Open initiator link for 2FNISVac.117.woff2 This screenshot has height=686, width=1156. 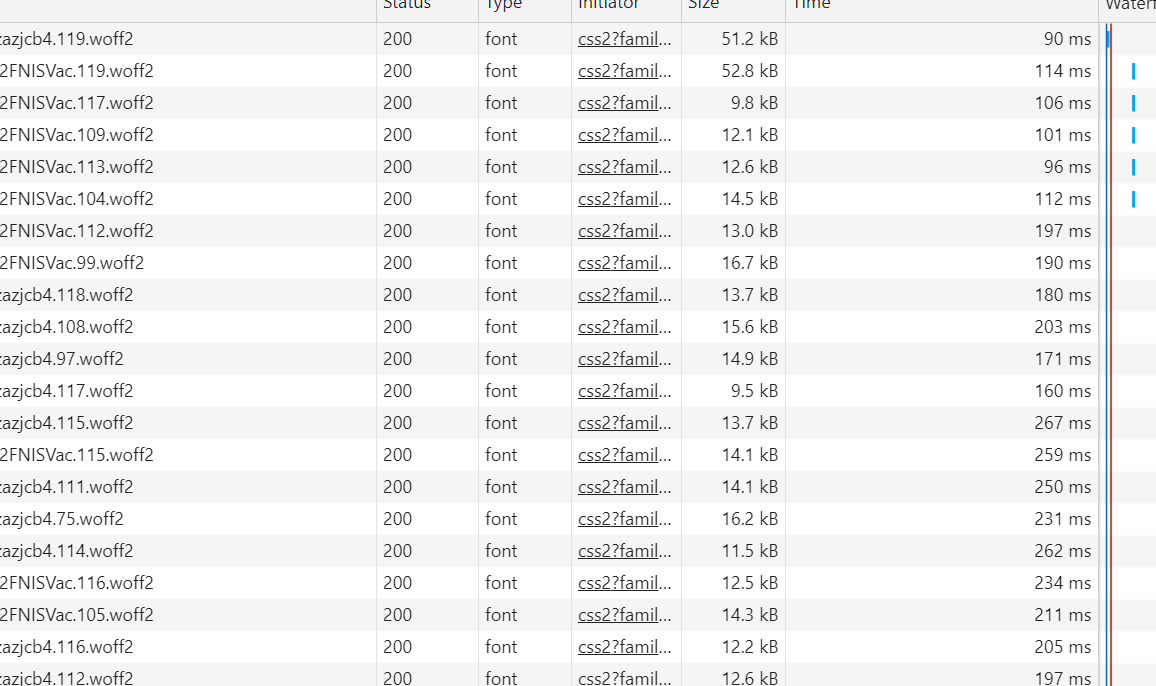point(625,103)
